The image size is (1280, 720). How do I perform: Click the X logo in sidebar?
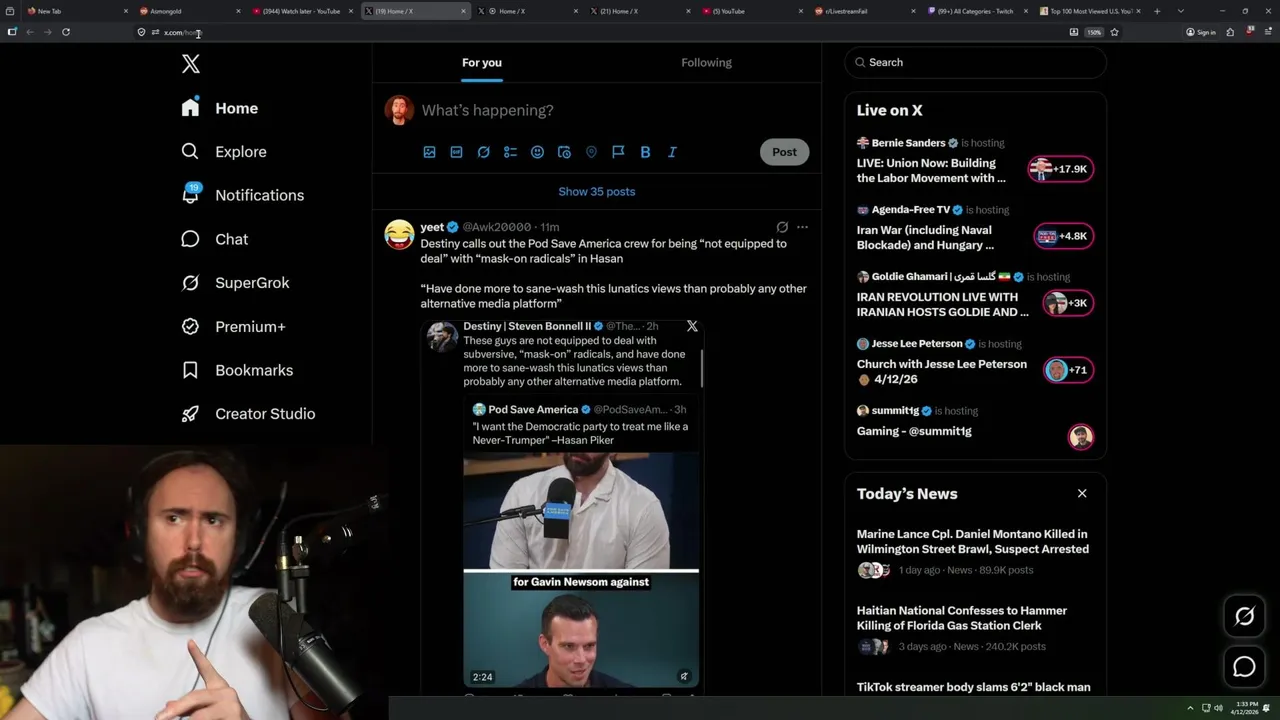pos(190,64)
